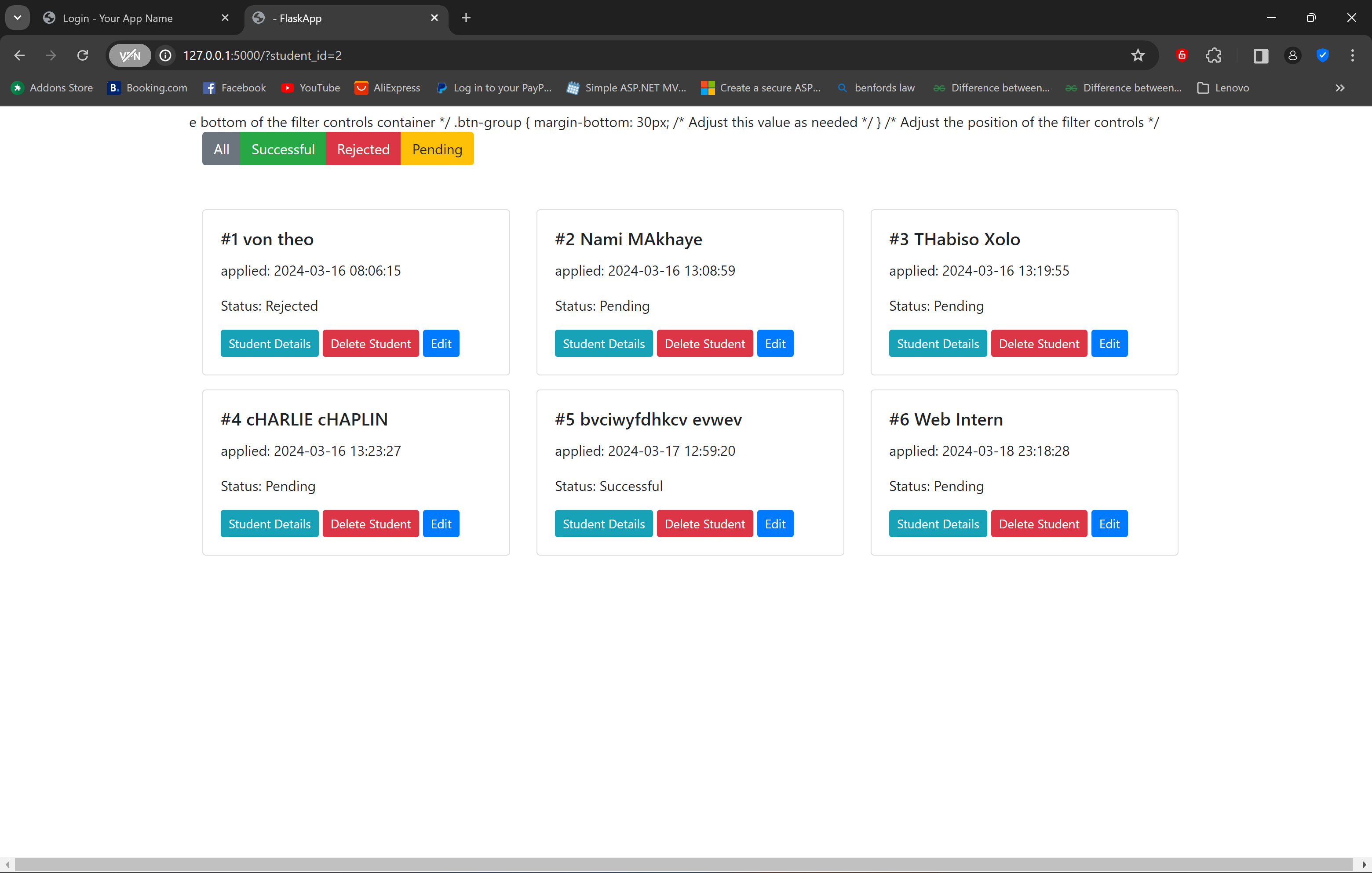Open the browser three-dot menu

pos(1353,55)
